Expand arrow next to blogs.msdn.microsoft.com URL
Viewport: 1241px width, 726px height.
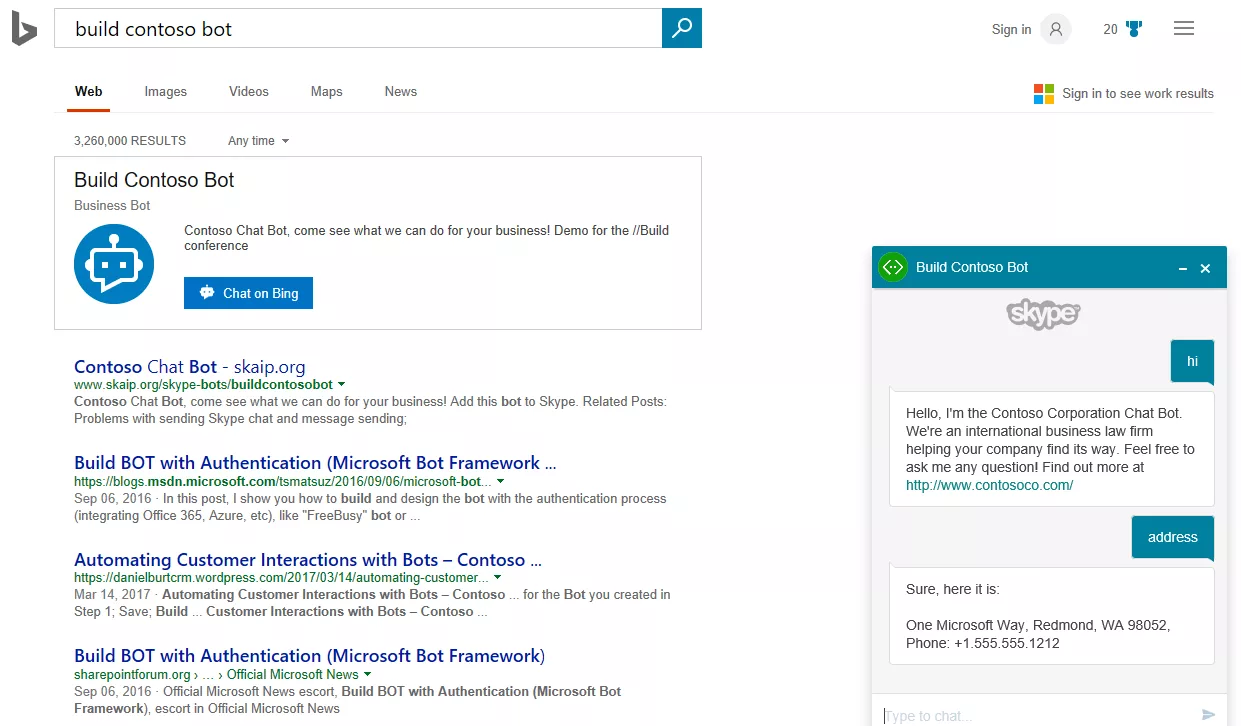coord(500,481)
